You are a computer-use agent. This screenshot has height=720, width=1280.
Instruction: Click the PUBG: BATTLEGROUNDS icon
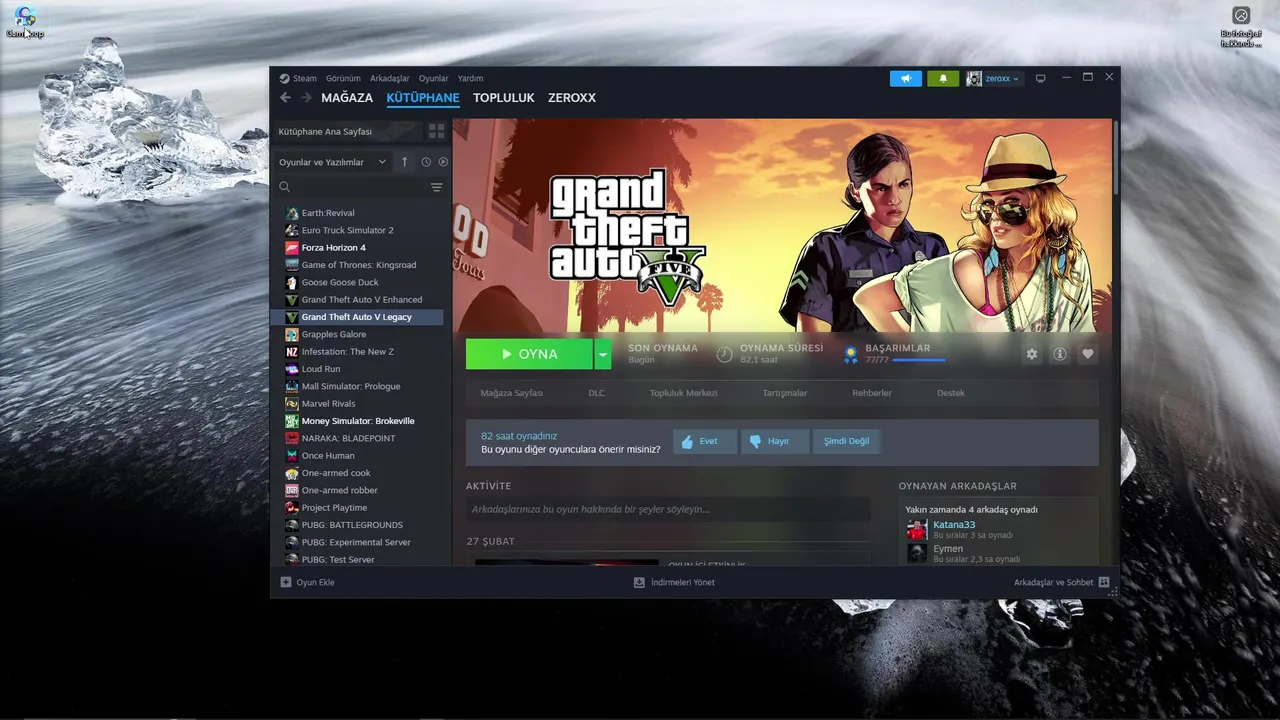pos(292,525)
